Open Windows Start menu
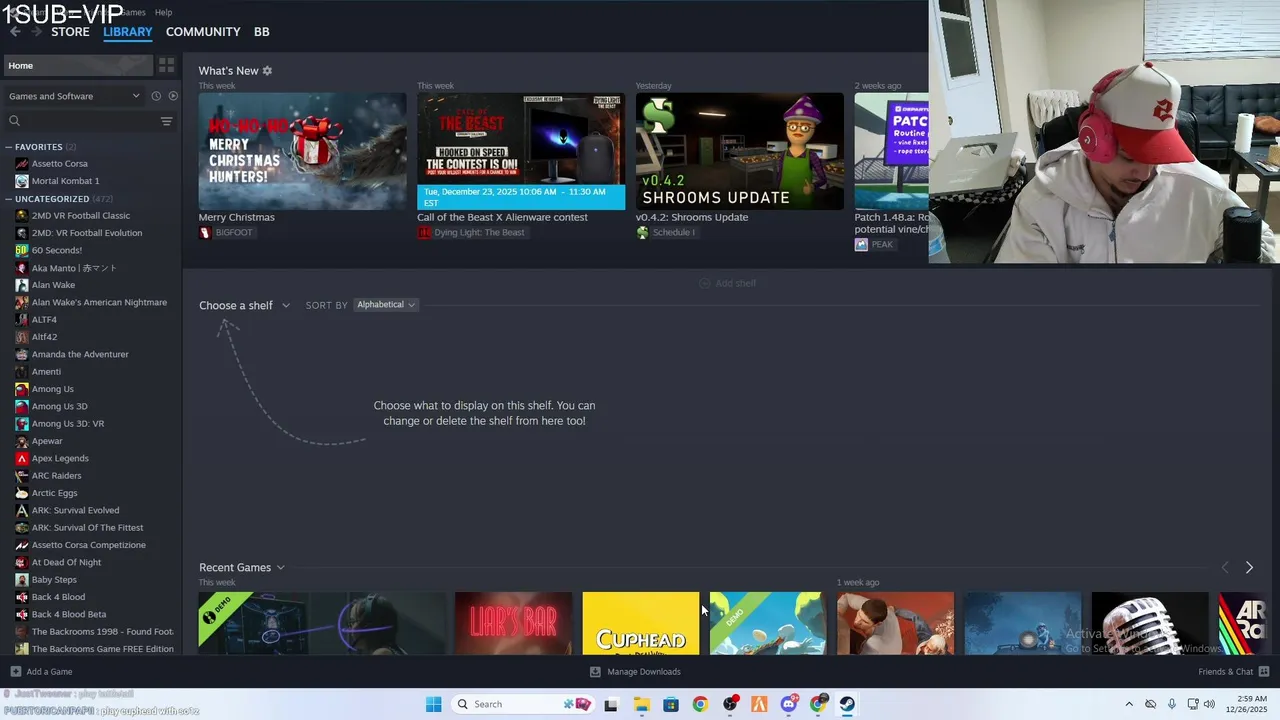1280x720 pixels. [x=433, y=704]
